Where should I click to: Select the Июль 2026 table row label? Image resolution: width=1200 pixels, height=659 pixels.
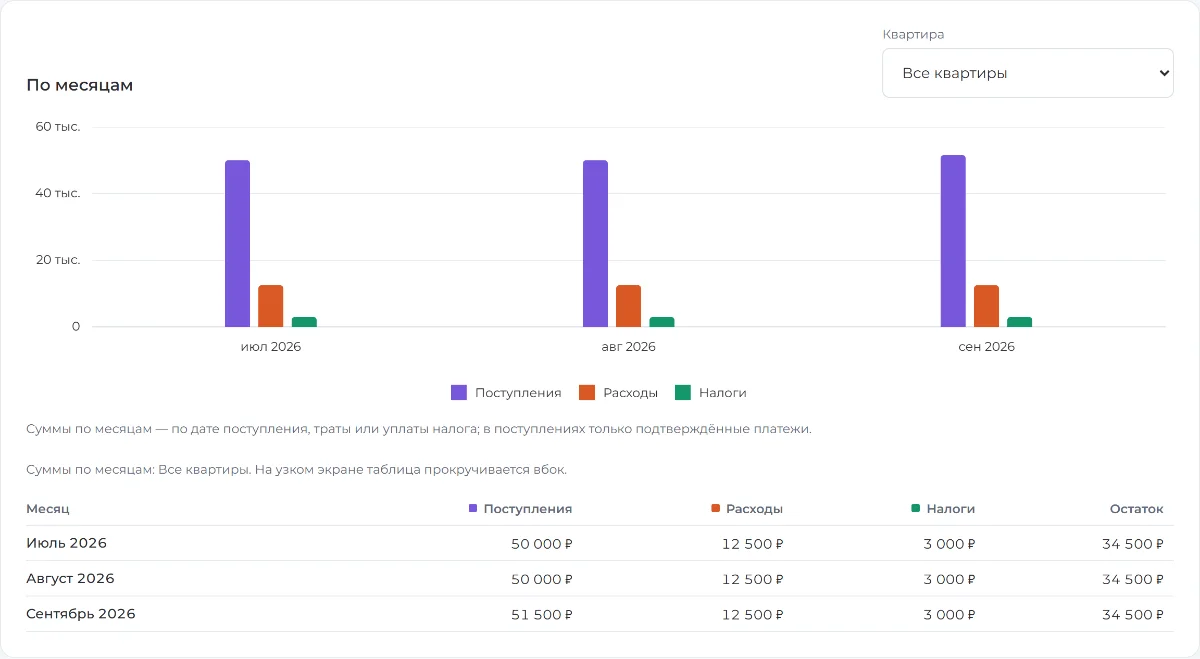point(66,543)
